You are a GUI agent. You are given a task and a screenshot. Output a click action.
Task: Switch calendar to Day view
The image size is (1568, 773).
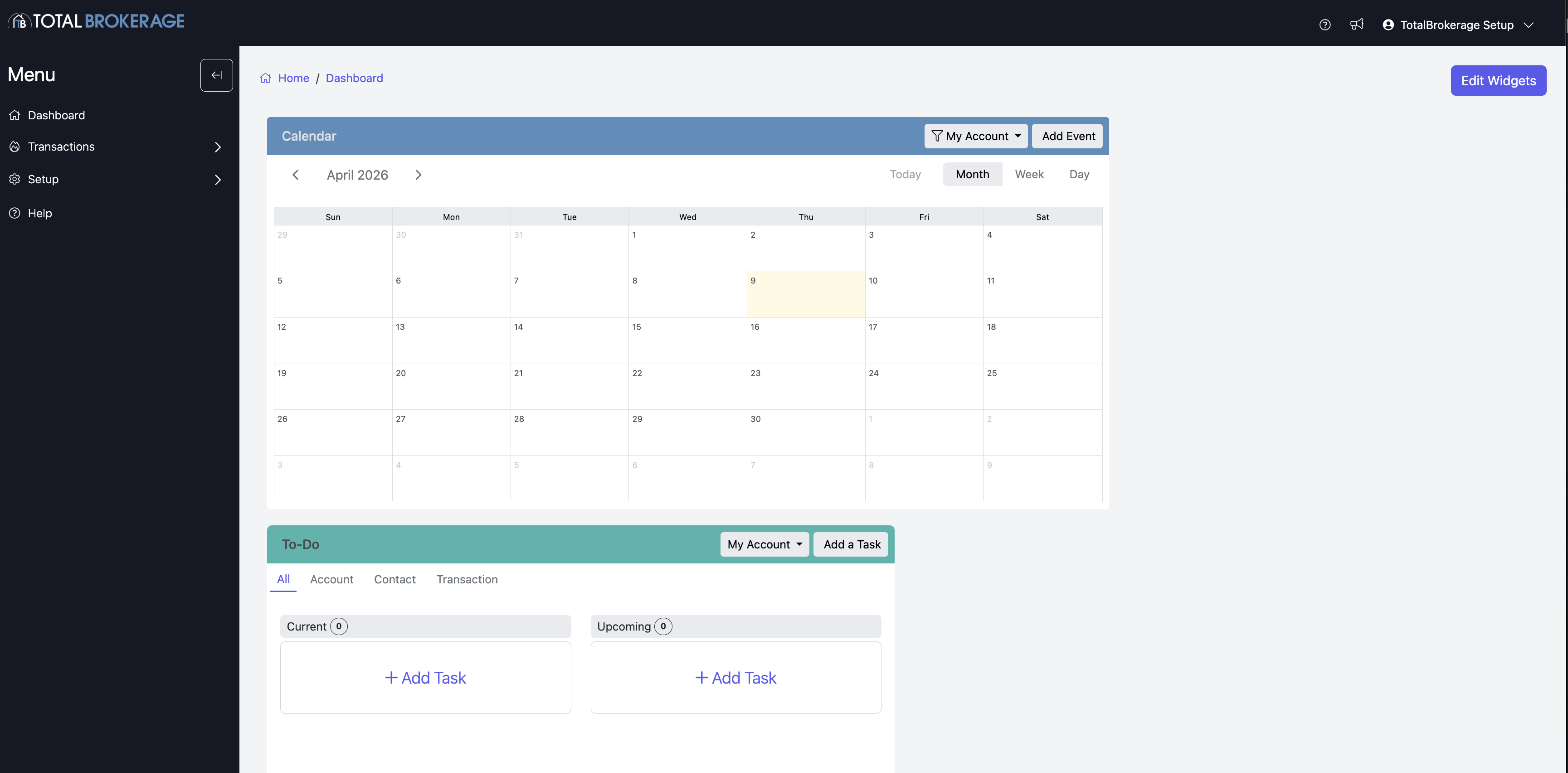click(x=1079, y=174)
